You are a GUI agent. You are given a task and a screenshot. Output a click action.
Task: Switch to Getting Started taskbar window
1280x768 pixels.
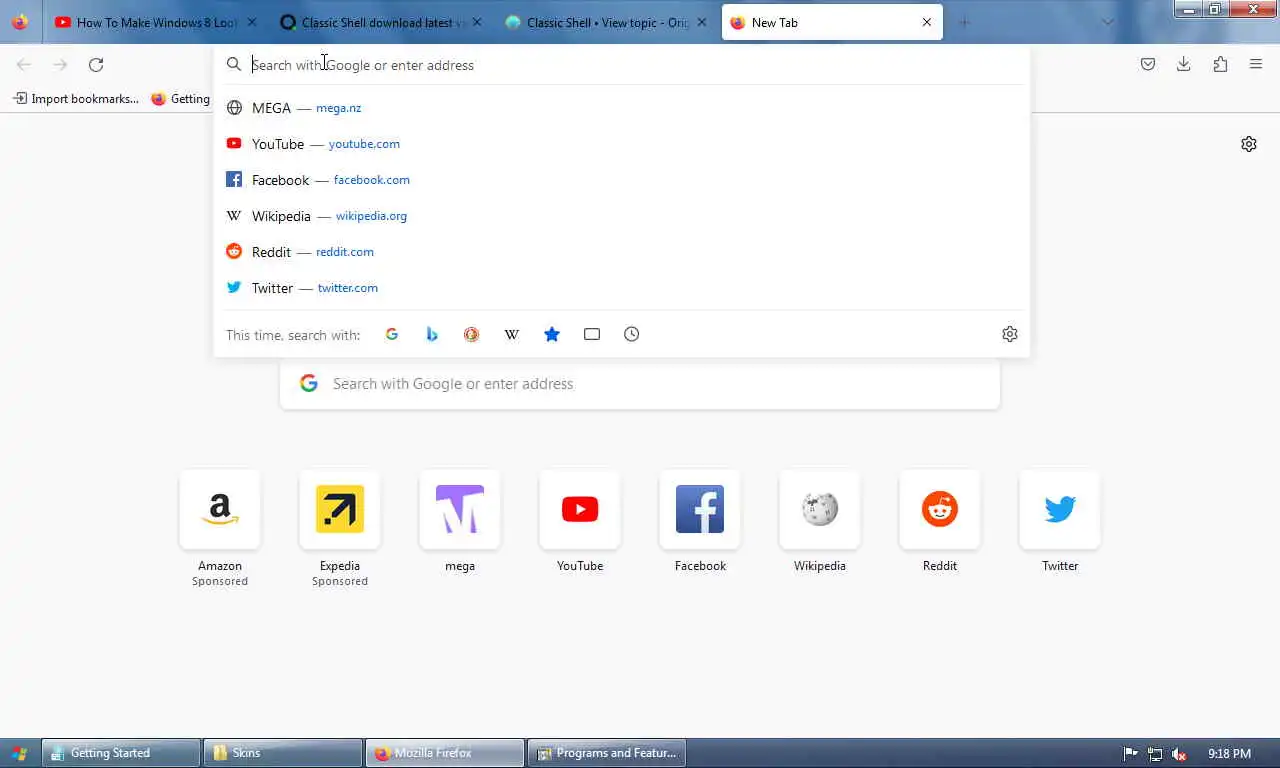tap(121, 753)
